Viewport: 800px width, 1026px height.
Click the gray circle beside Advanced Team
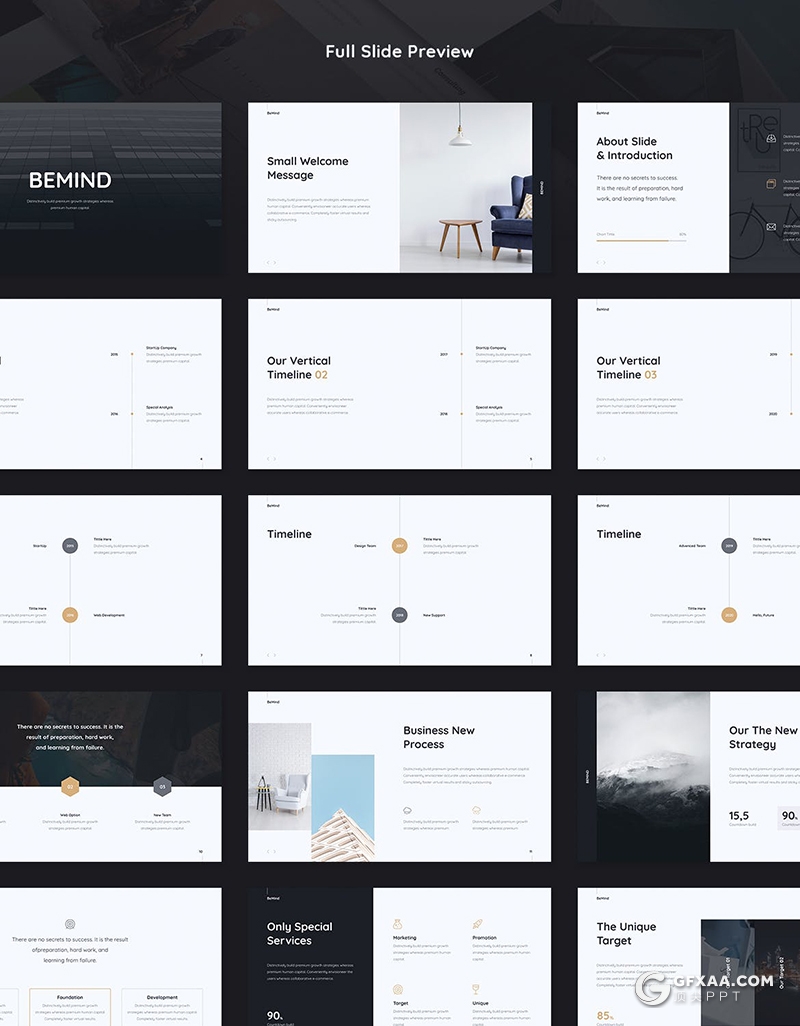[x=729, y=546]
